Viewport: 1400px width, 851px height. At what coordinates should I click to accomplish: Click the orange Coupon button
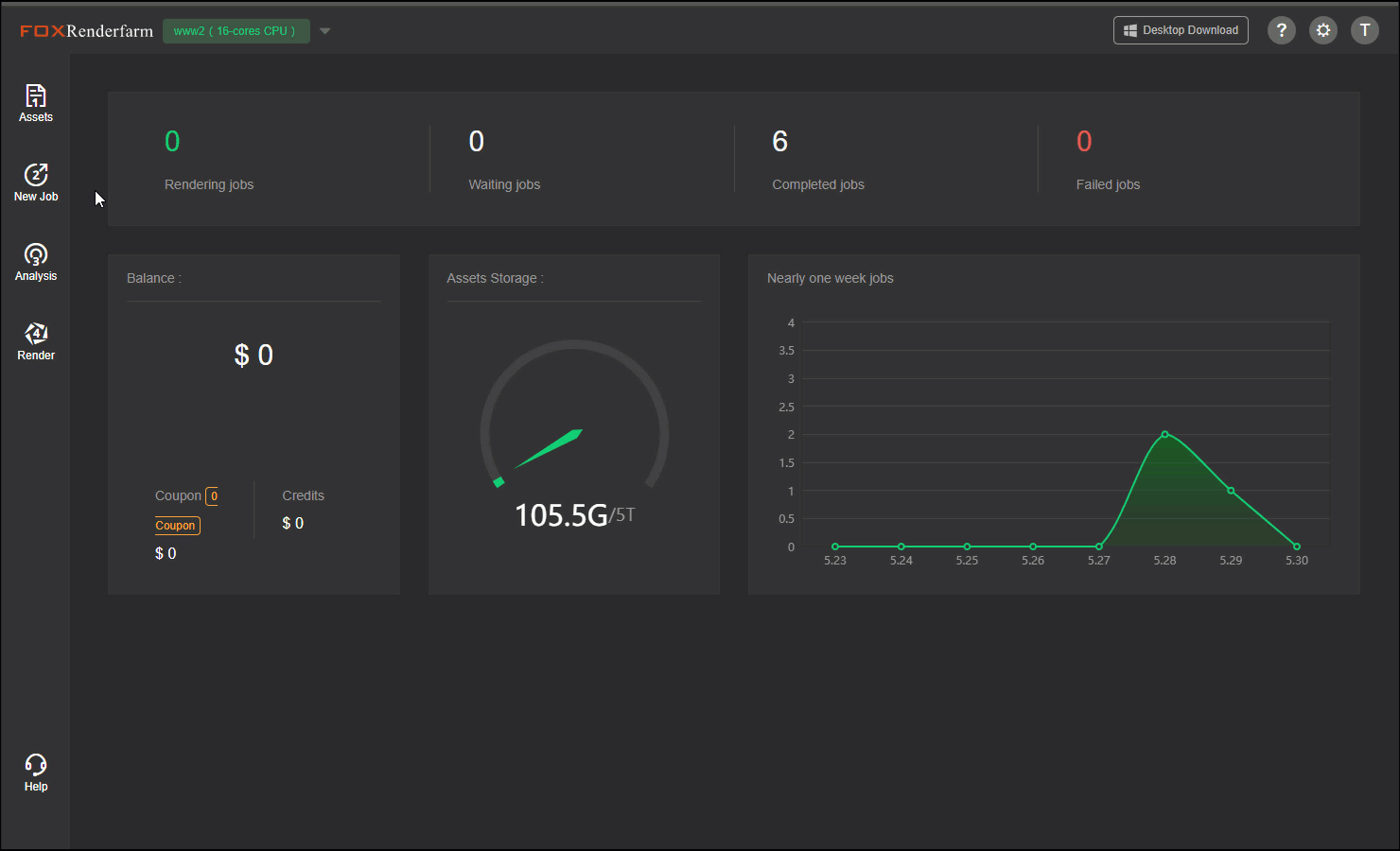coord(176,526)
